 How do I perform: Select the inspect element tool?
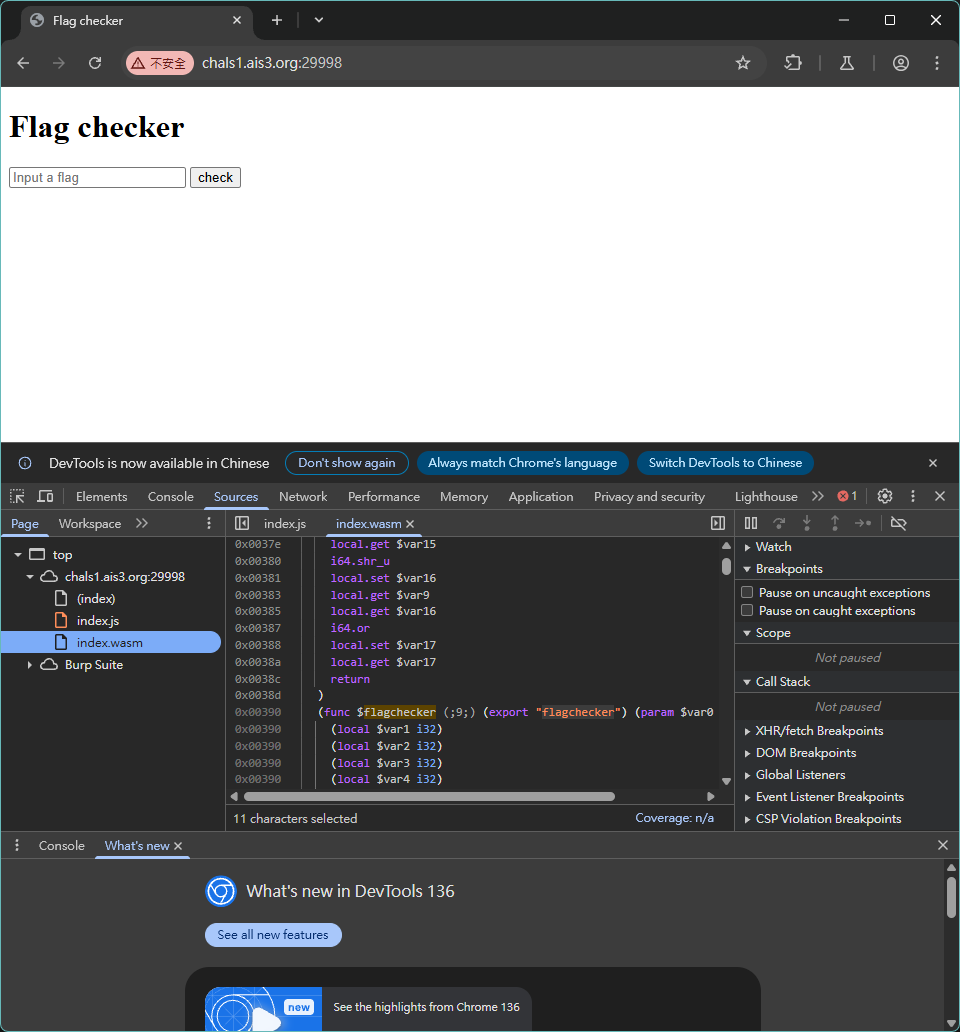coord(16,496)
